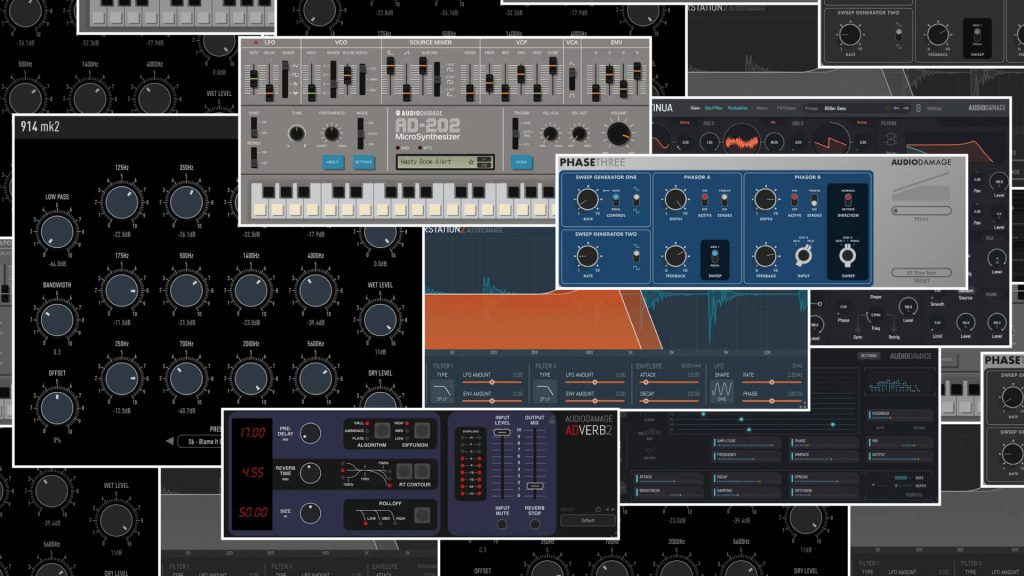Screen dimensions: 1024x576
Task: Click the Volume knob on the AD-202
Action: (618, 133)
